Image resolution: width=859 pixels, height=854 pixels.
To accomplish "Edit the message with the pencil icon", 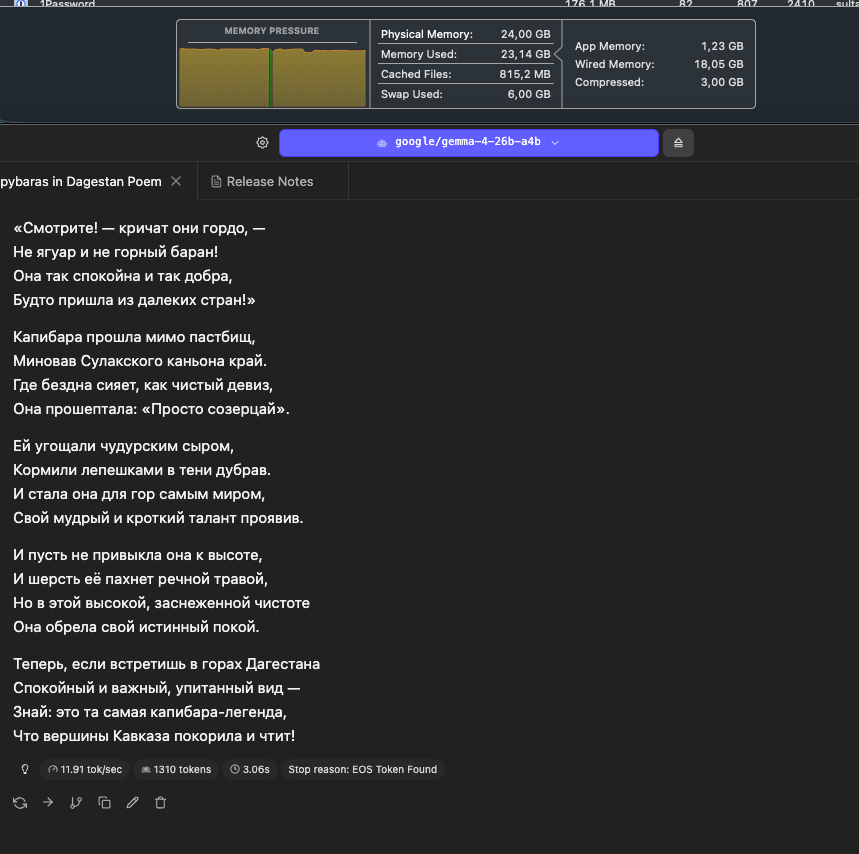I will pyautogui.click(x=133, y=803).
